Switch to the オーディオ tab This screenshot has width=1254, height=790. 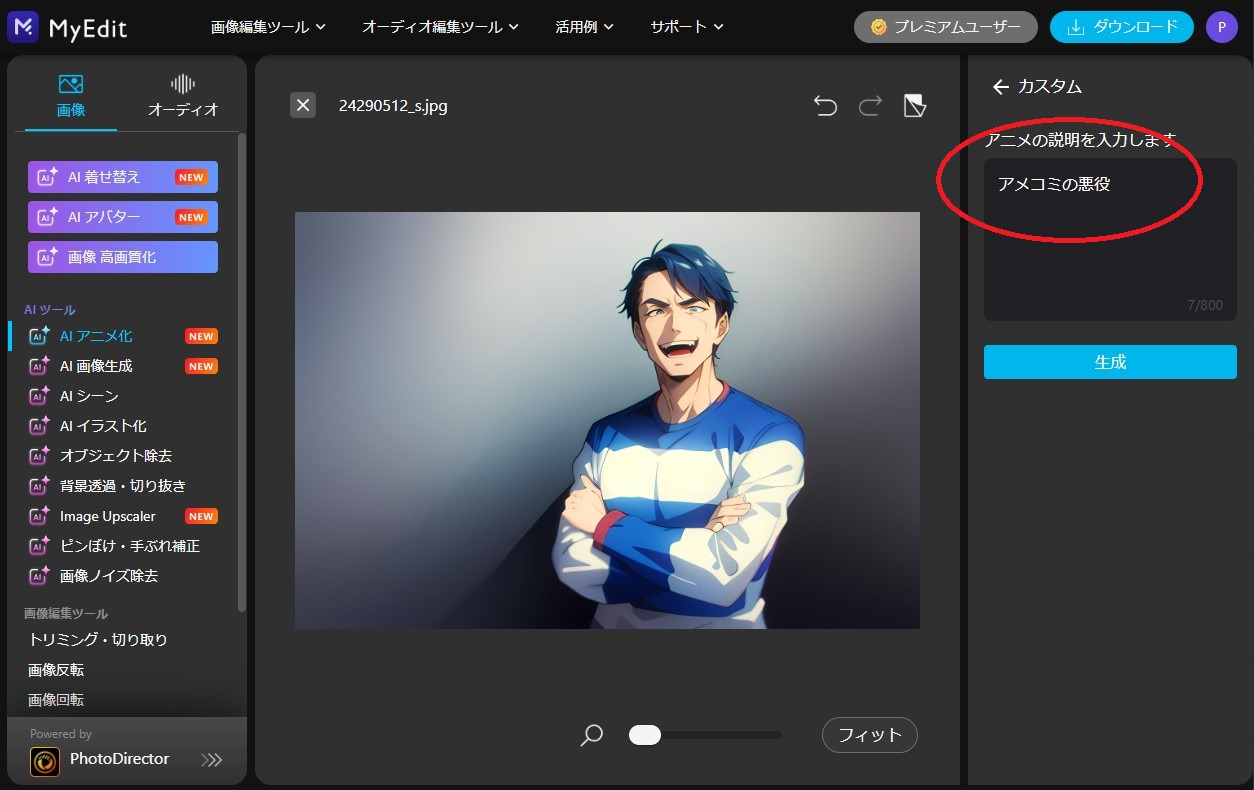pyautogui.click(x=183, y=96)
